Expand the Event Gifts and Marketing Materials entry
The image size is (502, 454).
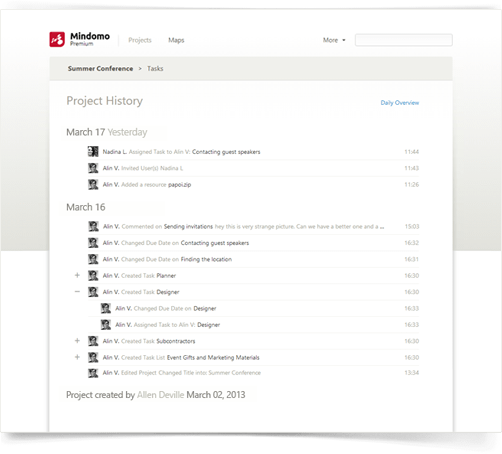tap(77, 357)
